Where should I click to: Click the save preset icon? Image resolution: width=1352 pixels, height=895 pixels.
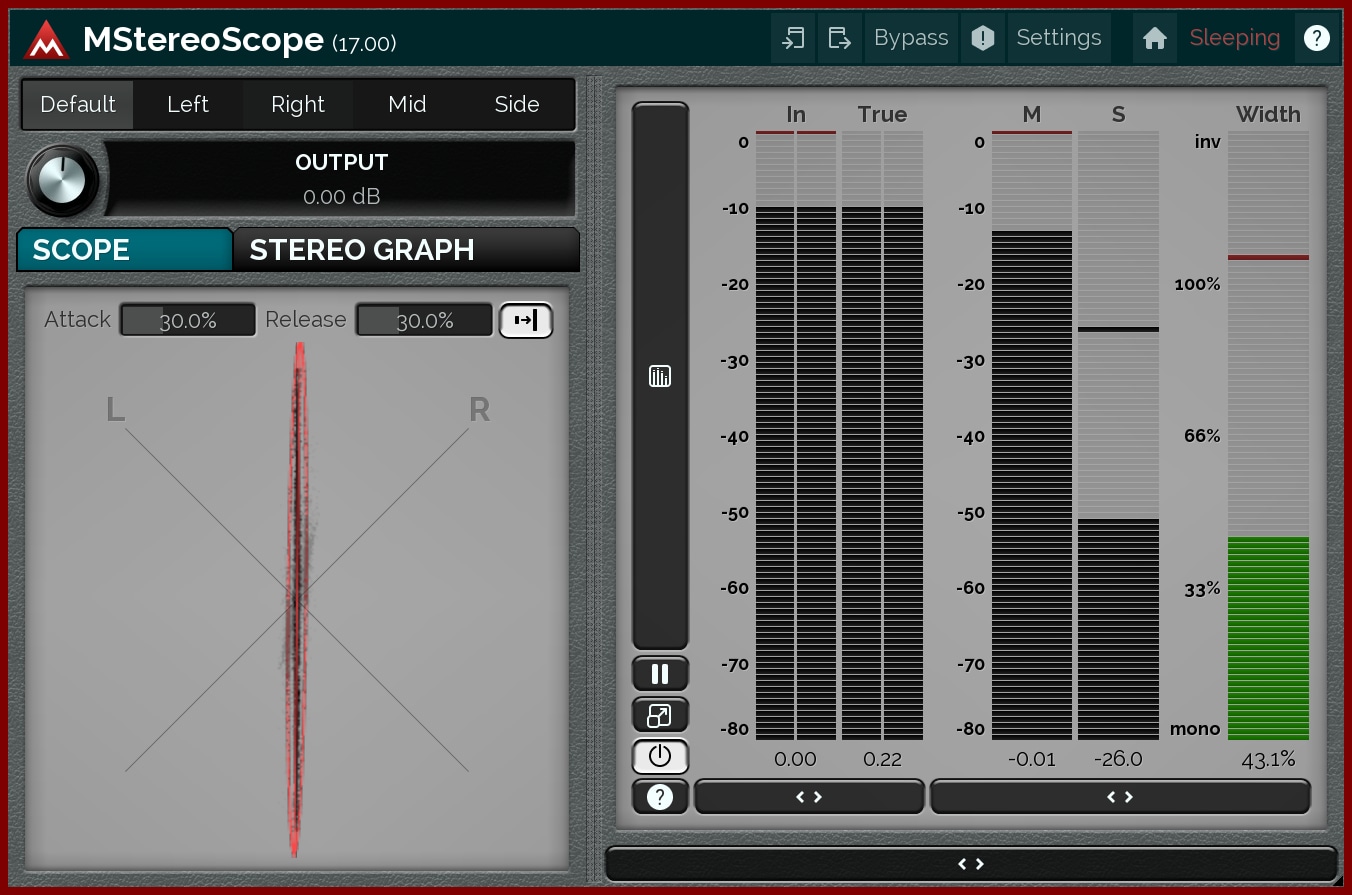click(839, 39)
